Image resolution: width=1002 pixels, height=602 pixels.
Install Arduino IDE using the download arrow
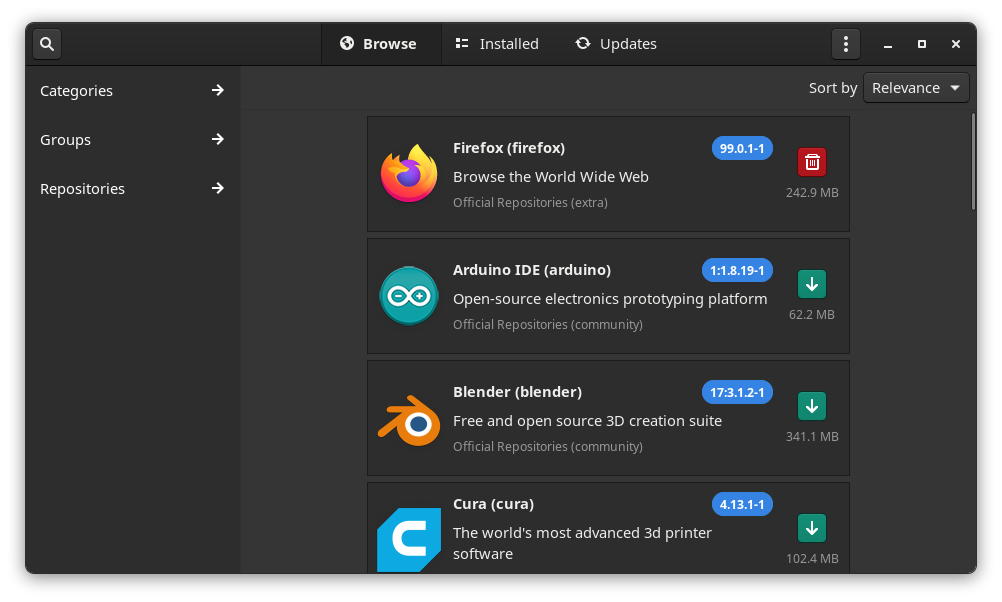[812, 284]
